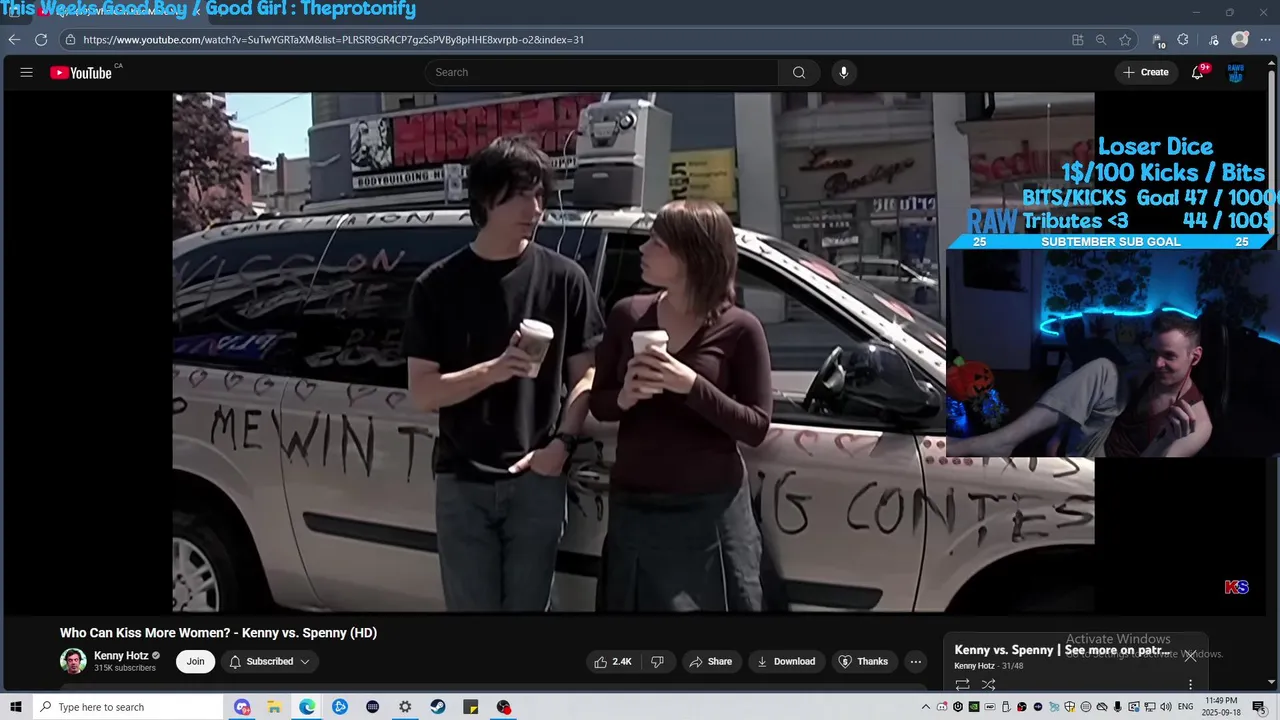
Task: Open YouTube notifications bell
Action: point(1197,72)
